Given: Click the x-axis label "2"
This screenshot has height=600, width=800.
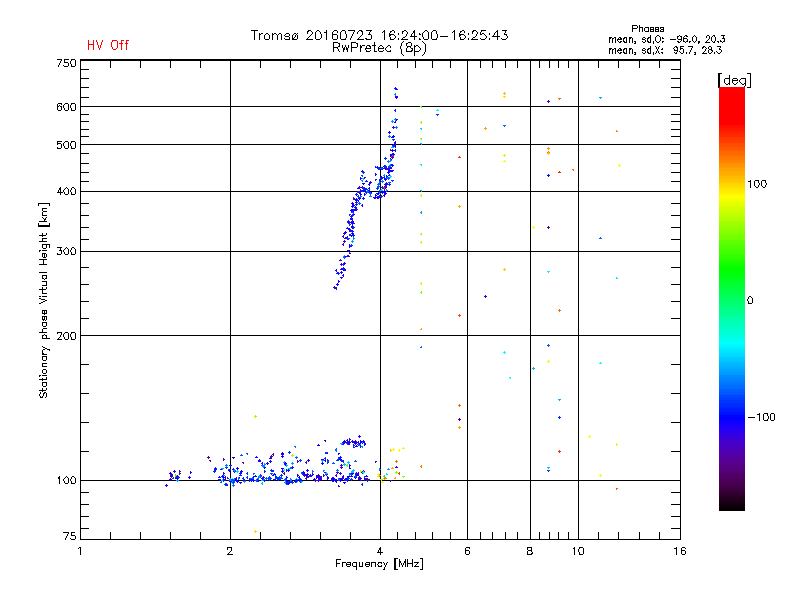Looking at the screenshot, I should point(230,551).
